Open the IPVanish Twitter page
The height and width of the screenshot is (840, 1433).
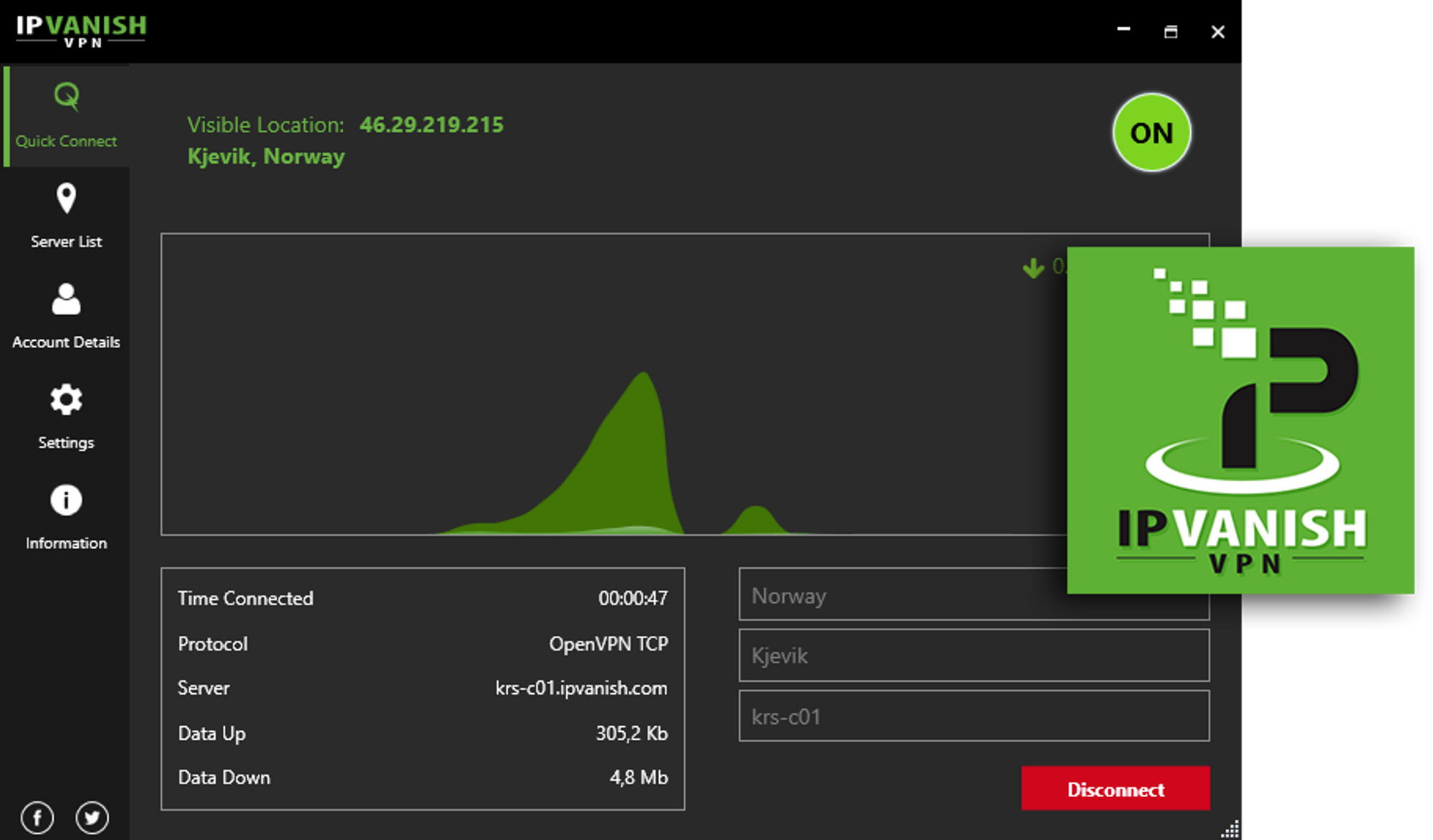pyautogui.click(x=92, y=817)
